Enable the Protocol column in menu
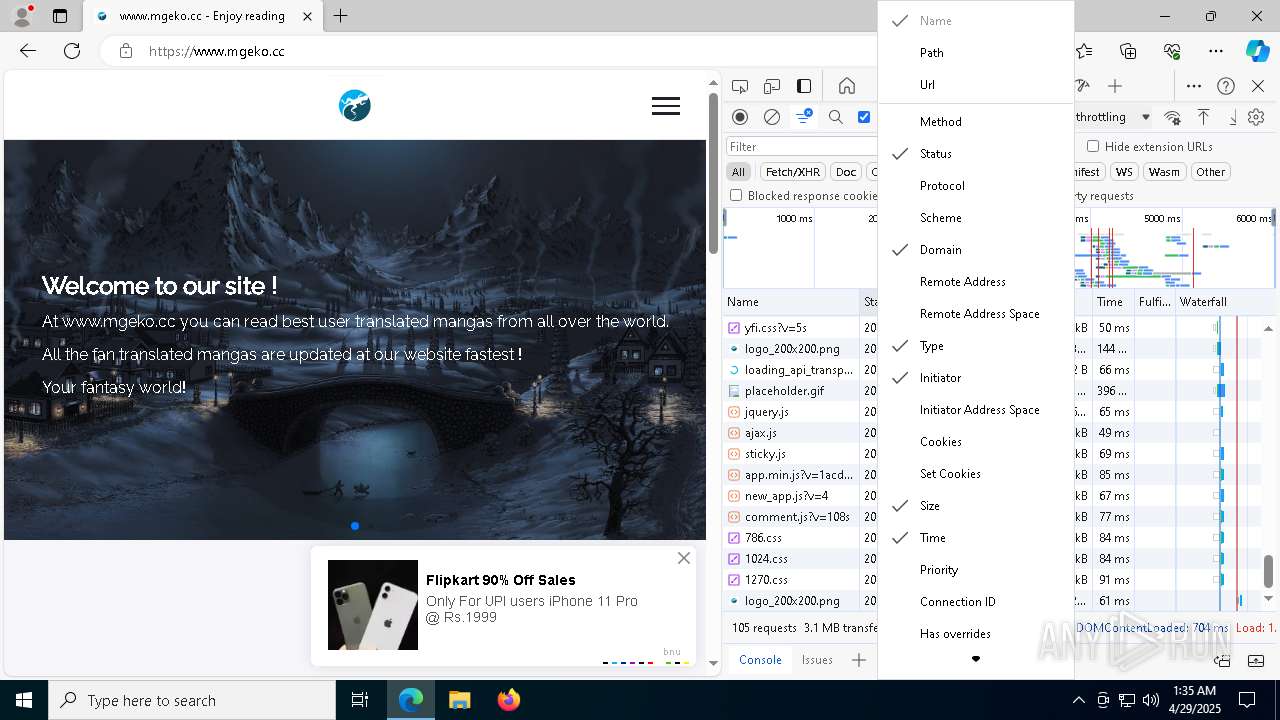Image resolution: width=1280 pixels, height=720 pixels. coord(976,186)
